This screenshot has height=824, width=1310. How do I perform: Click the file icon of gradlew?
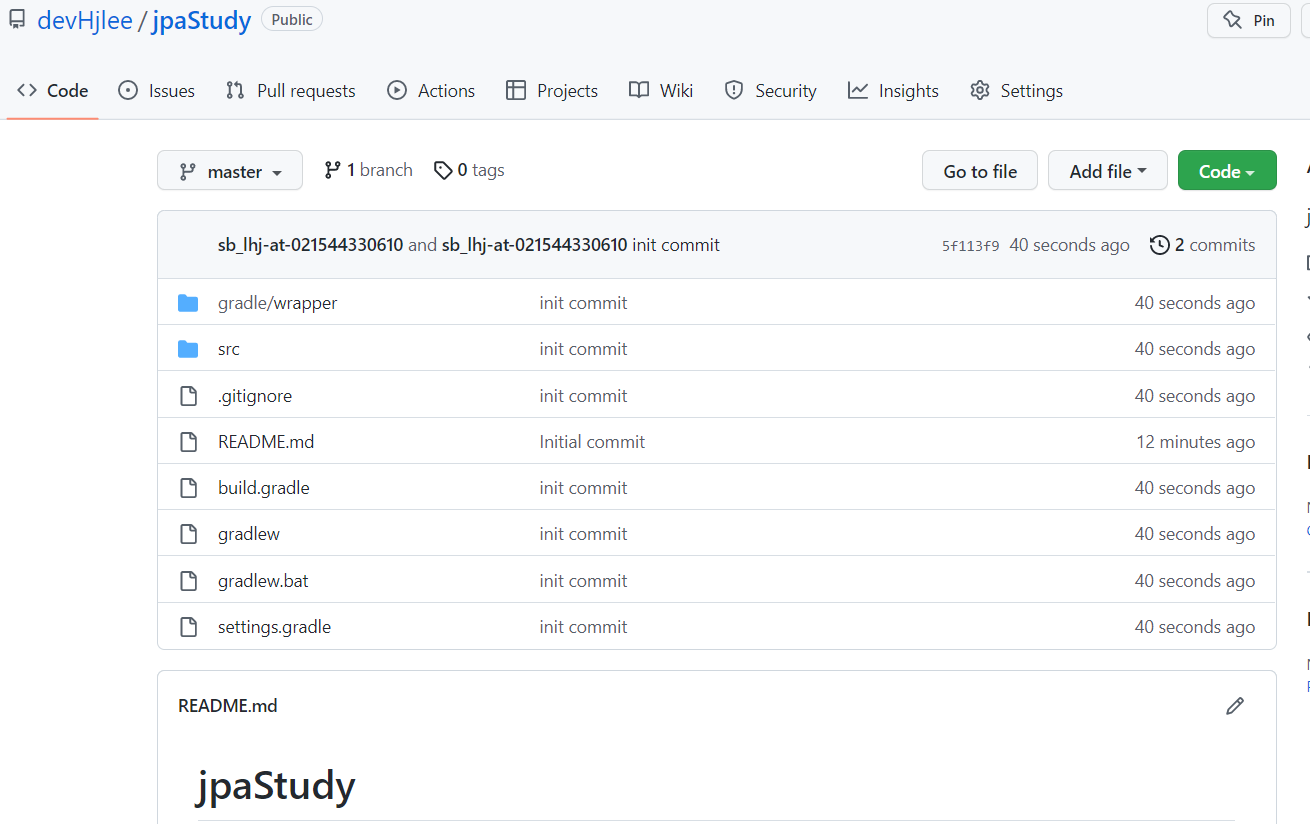click(x=188, y=534)
